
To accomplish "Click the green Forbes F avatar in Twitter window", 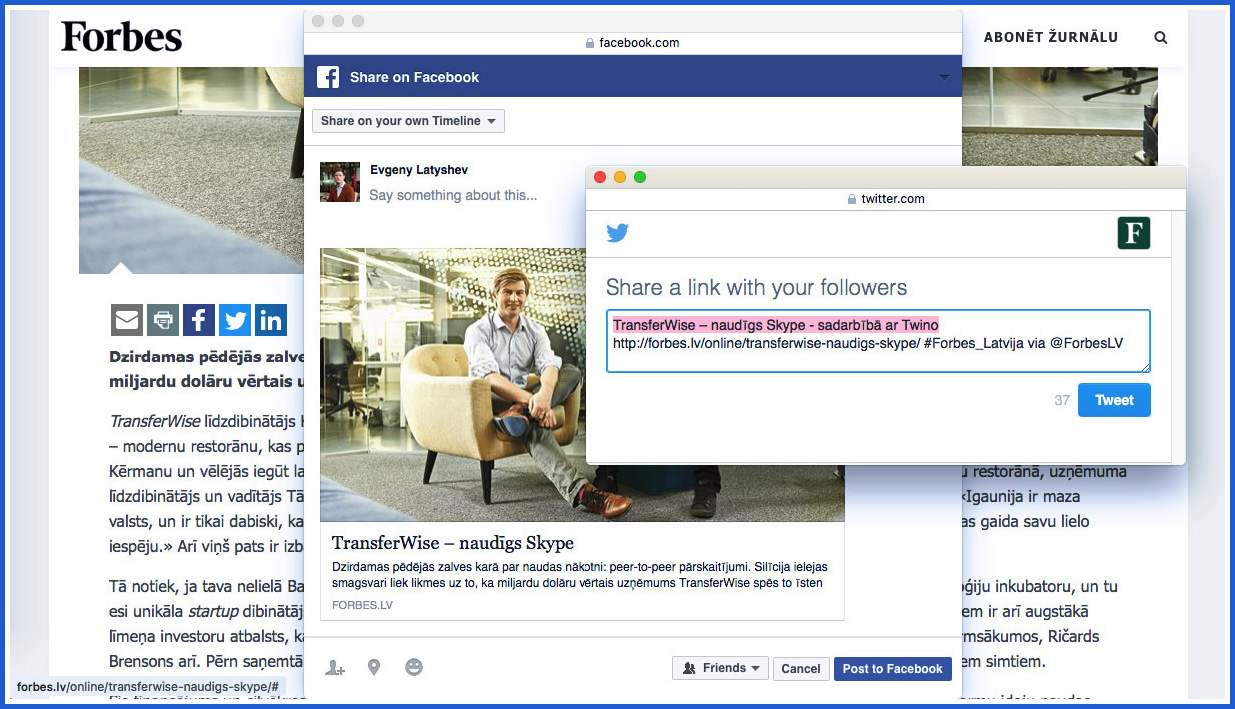I will click(x=1134, y=233).
